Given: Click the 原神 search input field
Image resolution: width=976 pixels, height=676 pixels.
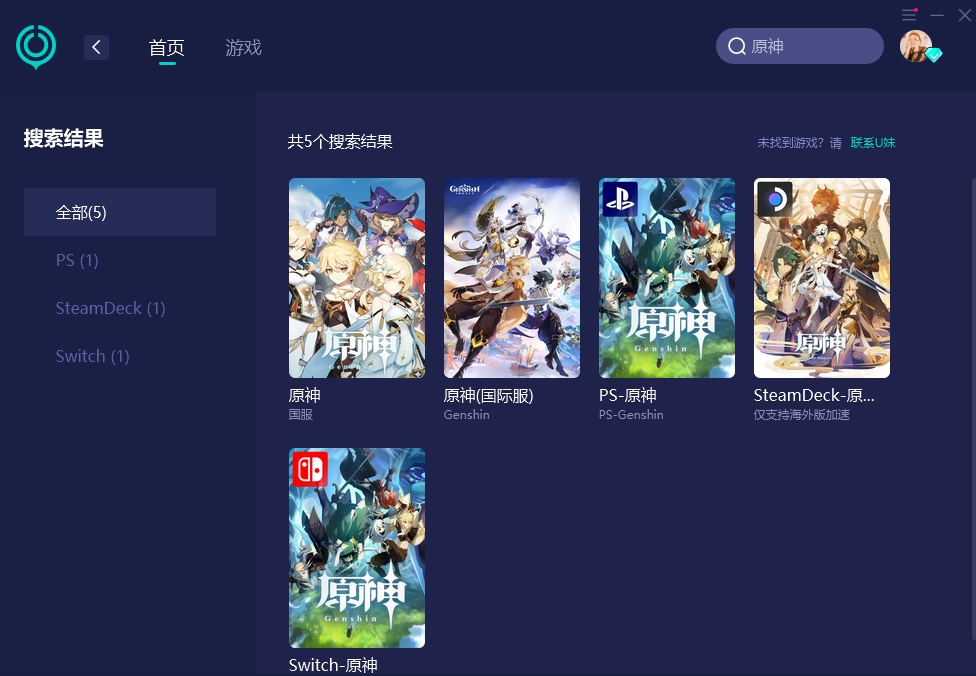Looking at the screenshot, I should click(x=810, y=46).
